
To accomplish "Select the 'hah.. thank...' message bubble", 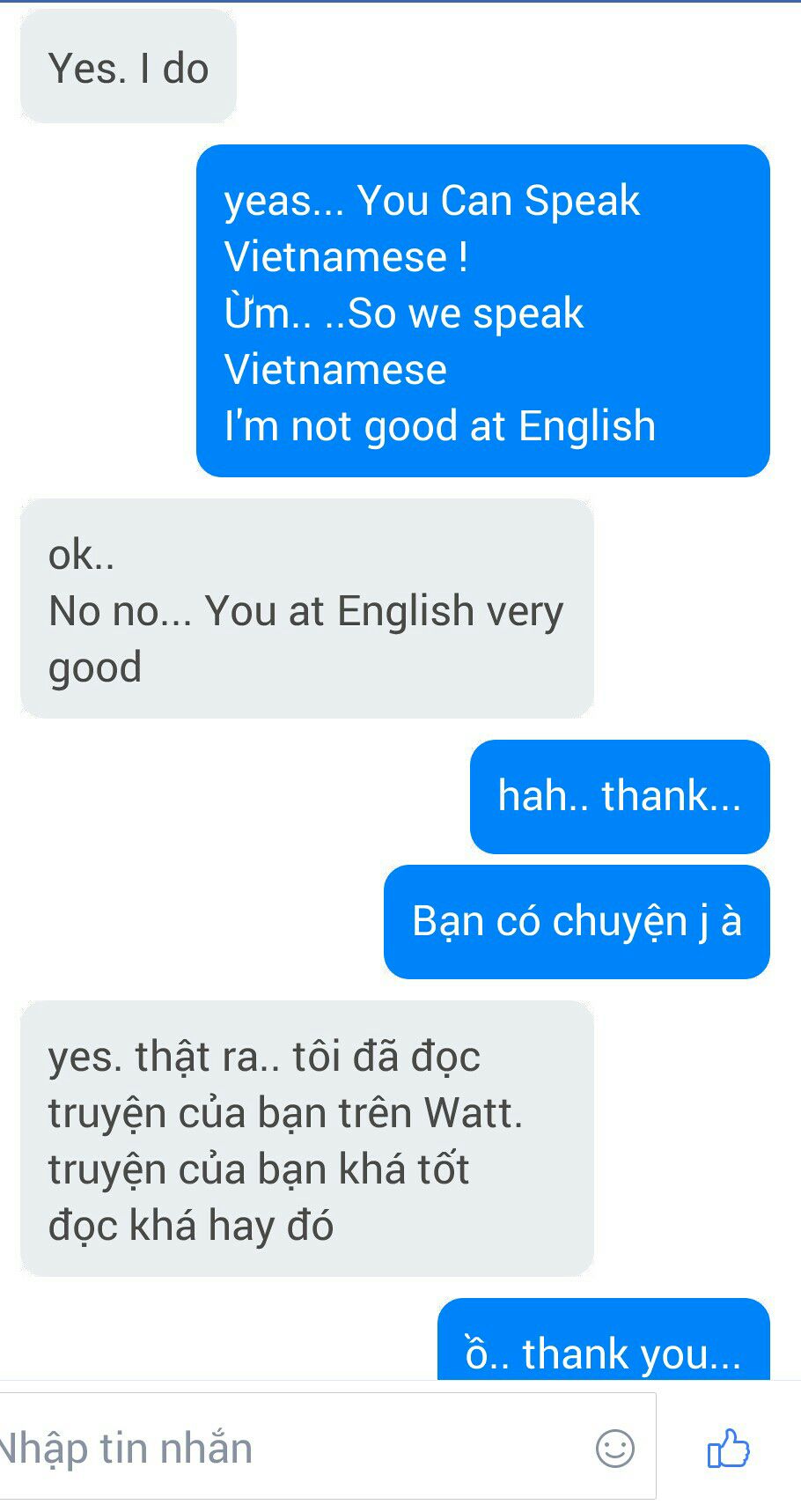I will point(620,796).
